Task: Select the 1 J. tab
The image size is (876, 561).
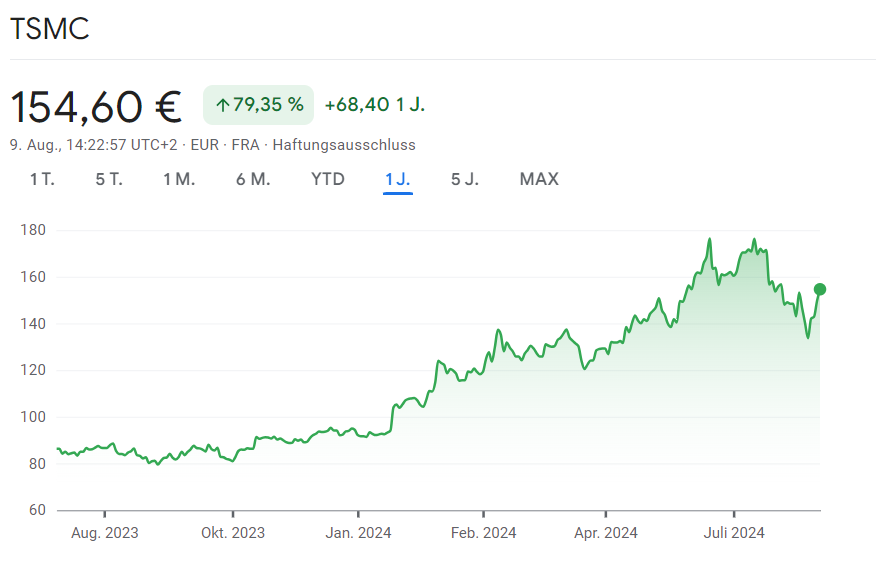Action: tap(398, 179)
